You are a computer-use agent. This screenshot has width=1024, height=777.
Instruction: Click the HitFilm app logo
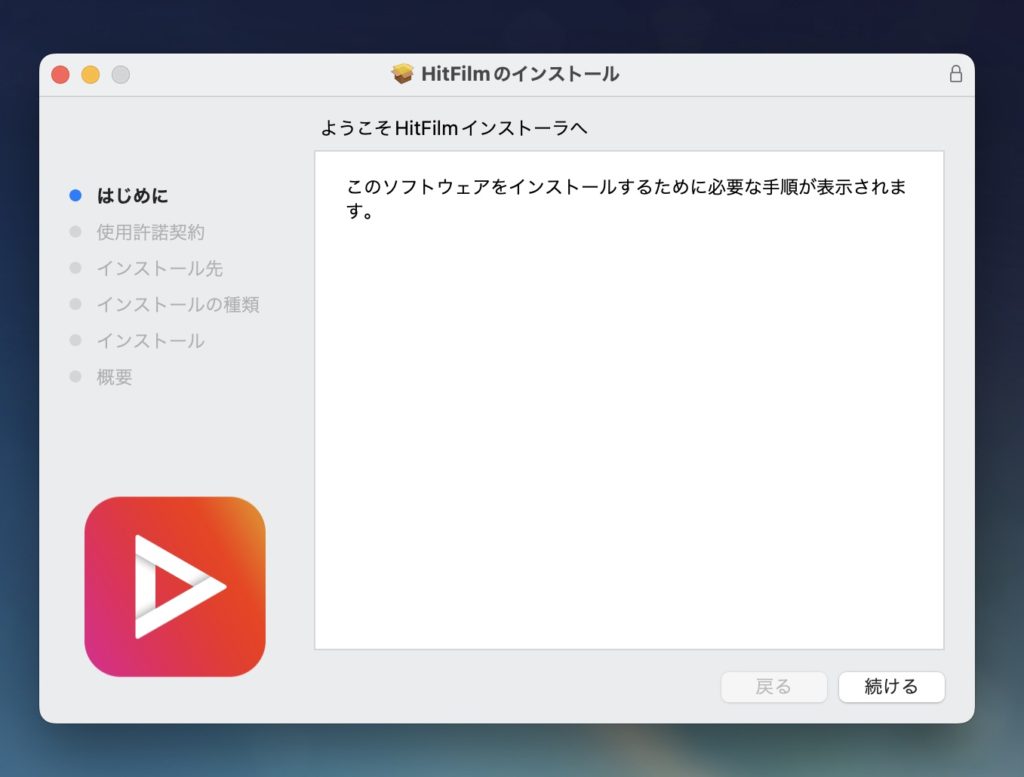coord(175,586)
